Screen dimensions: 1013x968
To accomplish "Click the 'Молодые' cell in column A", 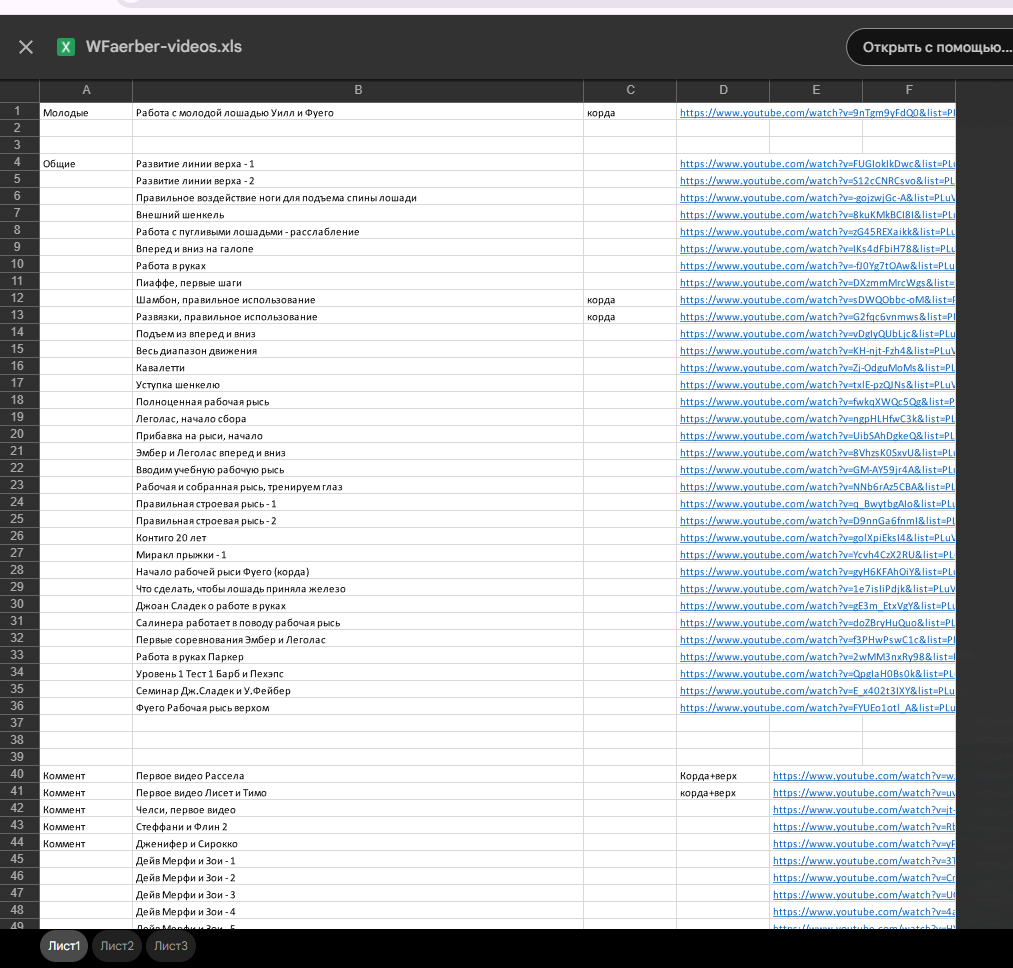I will pyautogui.click(x=86, y=112).
